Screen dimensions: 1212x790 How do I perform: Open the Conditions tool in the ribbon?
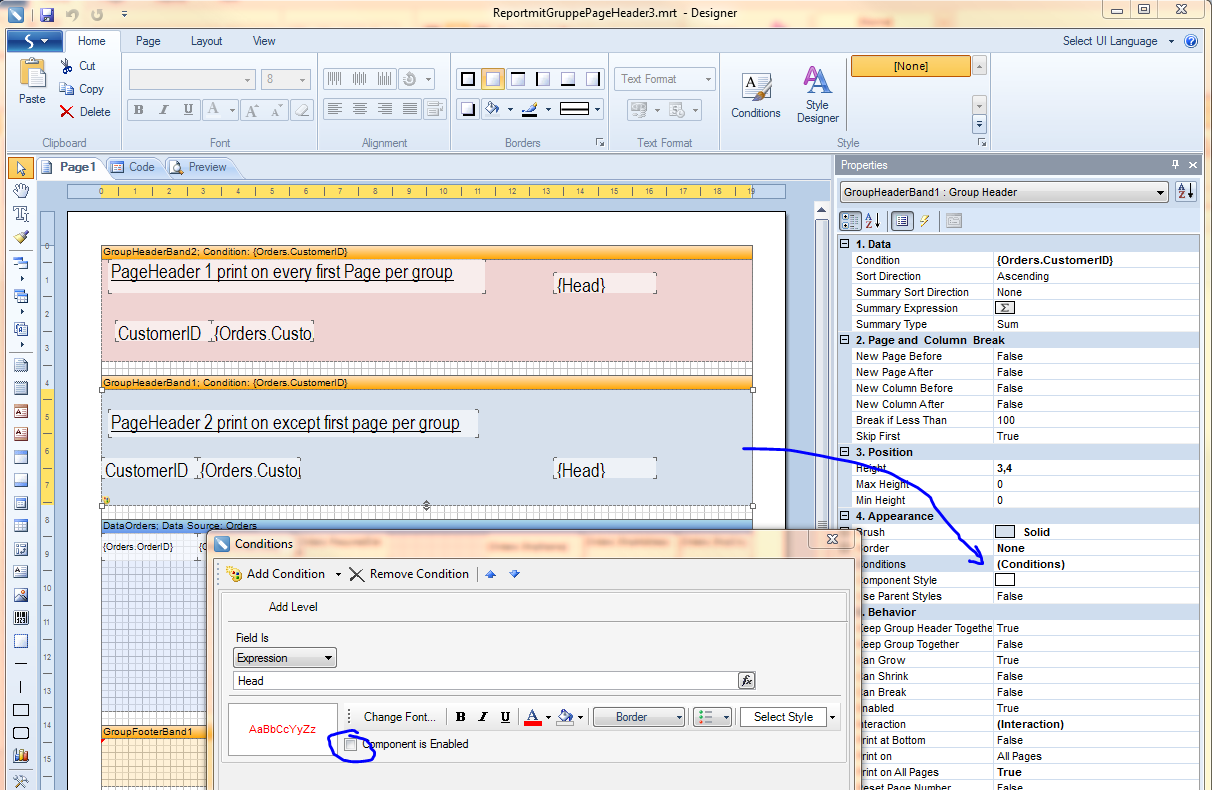[756, 95]
